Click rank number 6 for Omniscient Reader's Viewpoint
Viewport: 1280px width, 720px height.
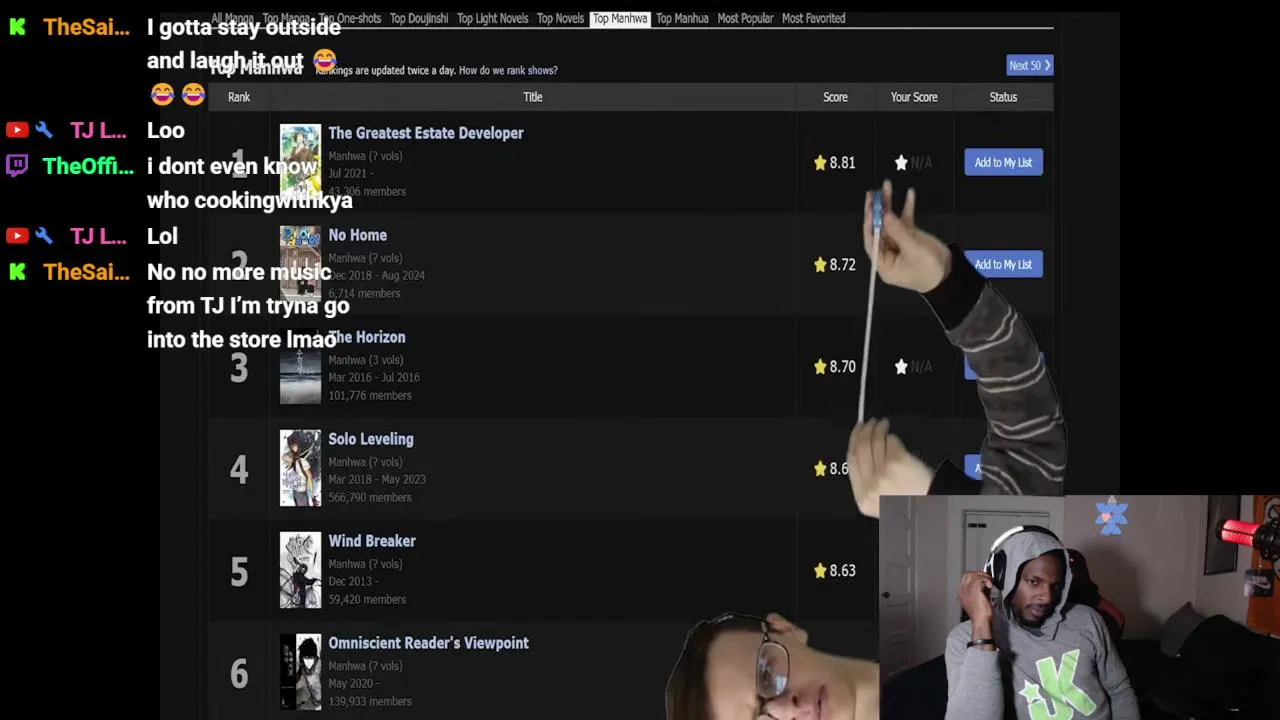[239, 673]
